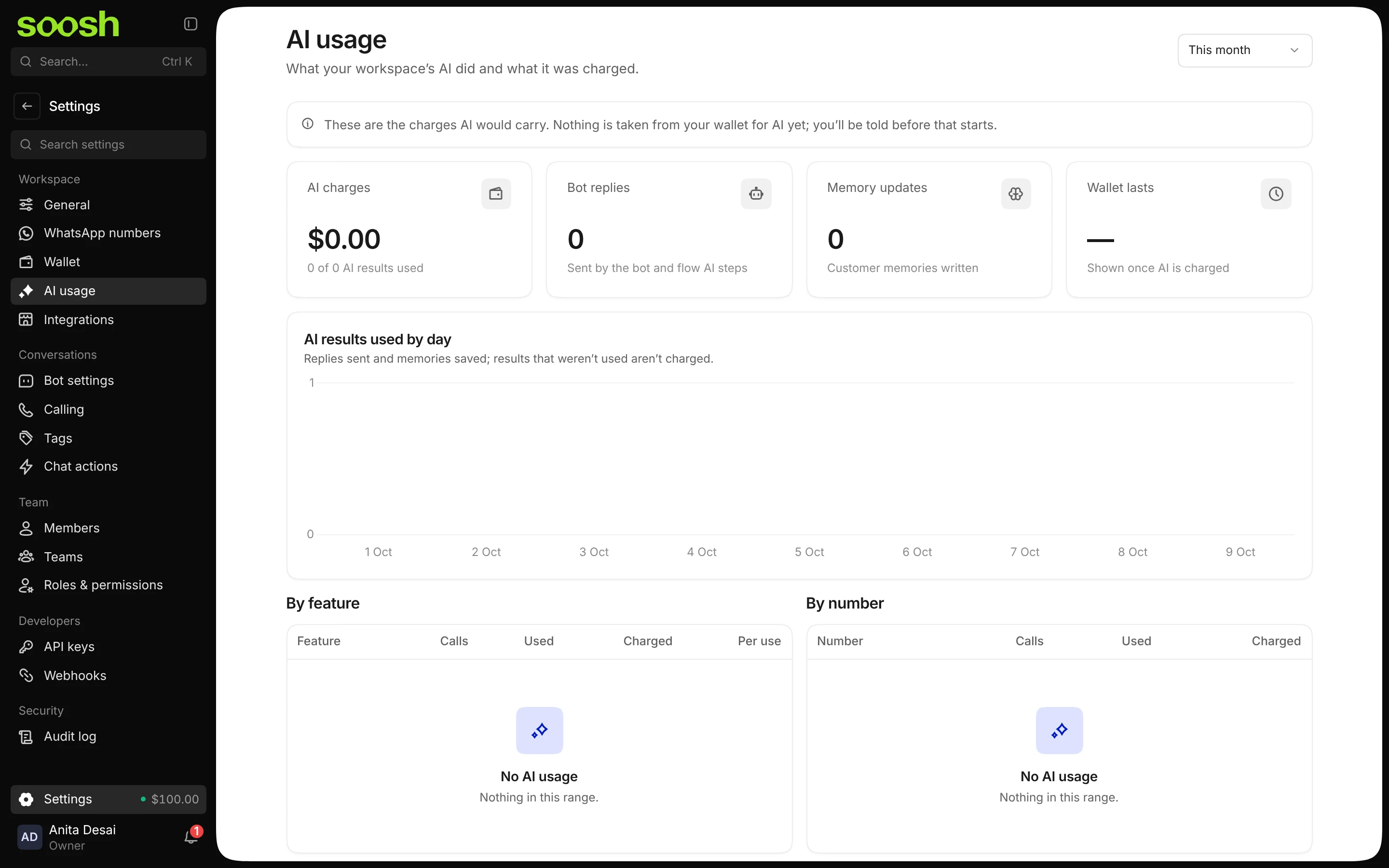Open Chat actions settings
The image size is (1389, 868).
pyautogui.click(x=109, y=466)
